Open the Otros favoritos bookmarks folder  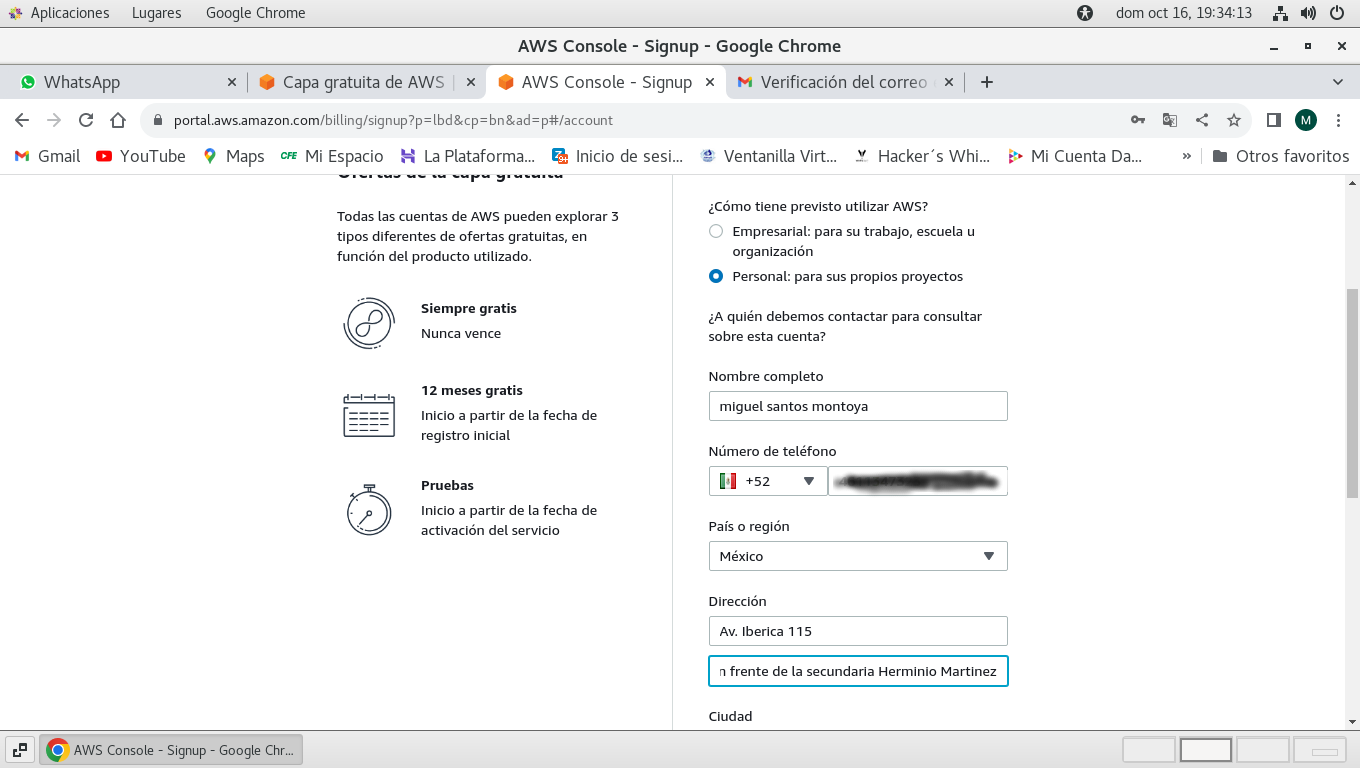pos(1280,156)
